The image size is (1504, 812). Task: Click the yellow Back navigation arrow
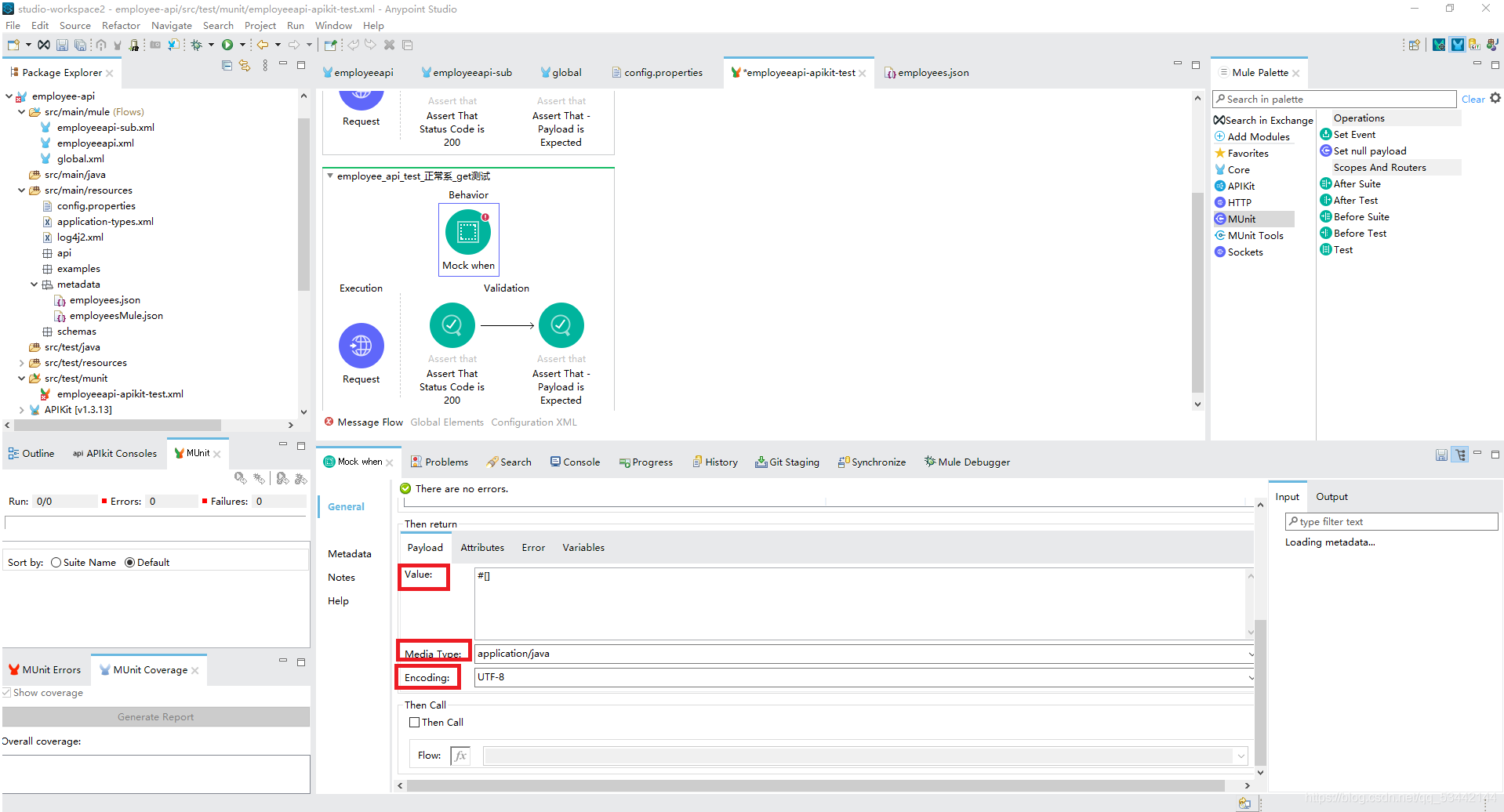263,45
